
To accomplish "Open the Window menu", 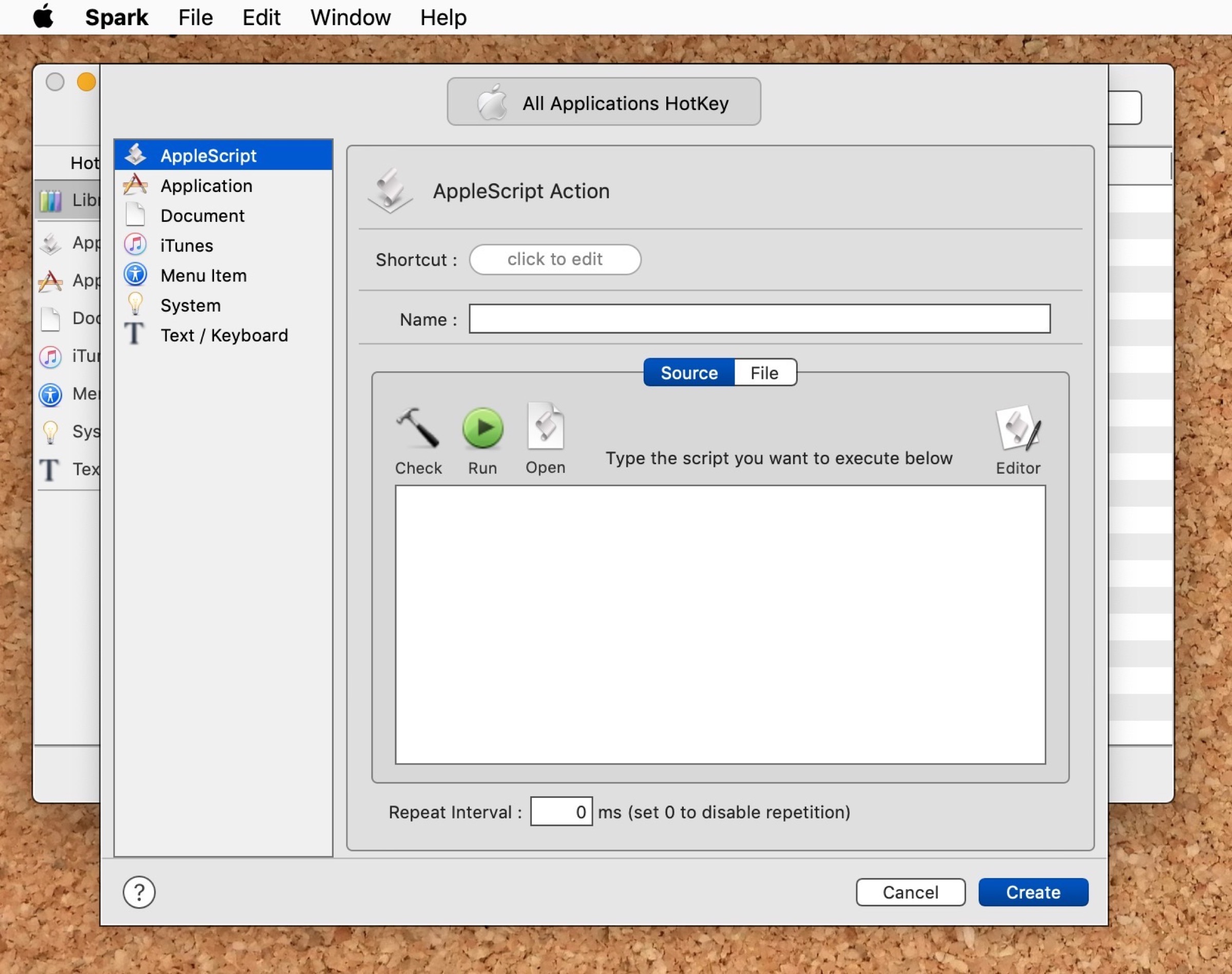I will (350, 17).
